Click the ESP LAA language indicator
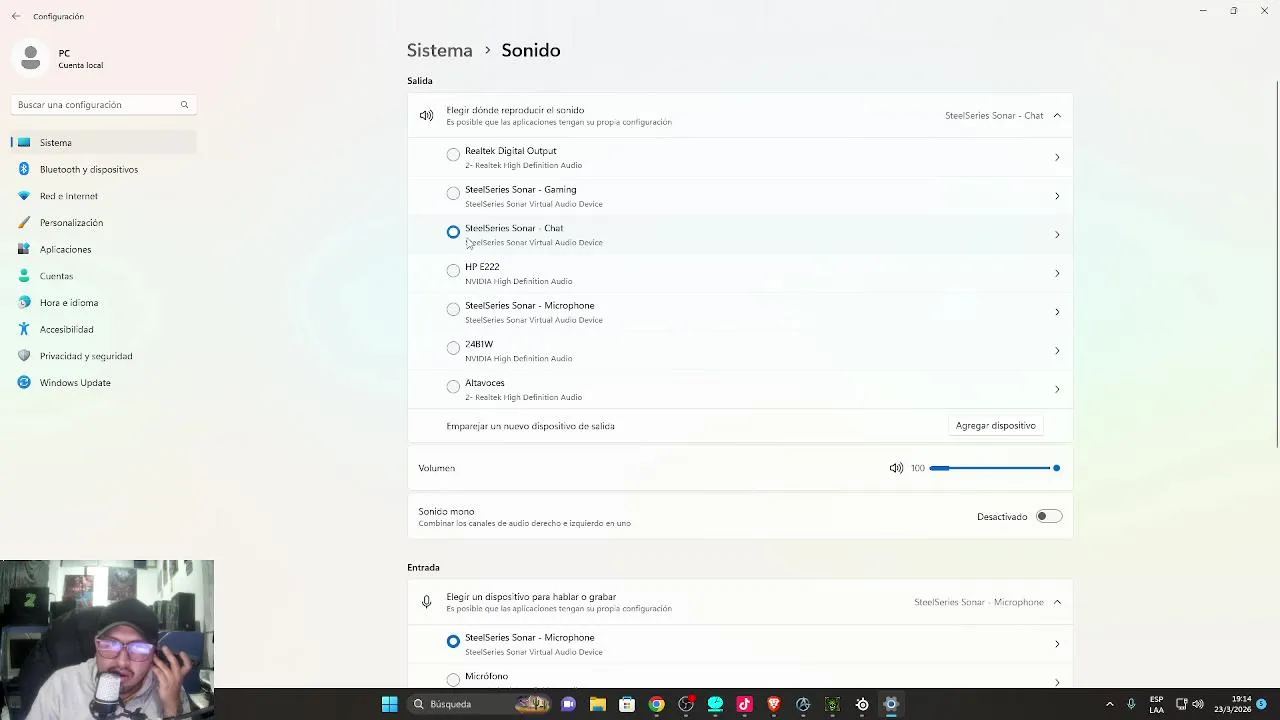Image resolution: width=1280 pixels, height=720 pixels. point(1156,704)
